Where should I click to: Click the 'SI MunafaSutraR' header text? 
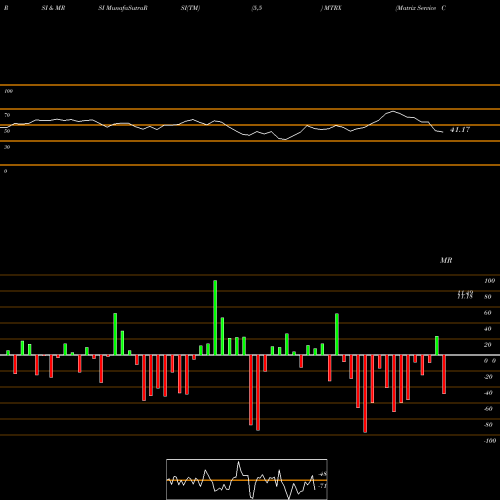click(x=123, y=8)
